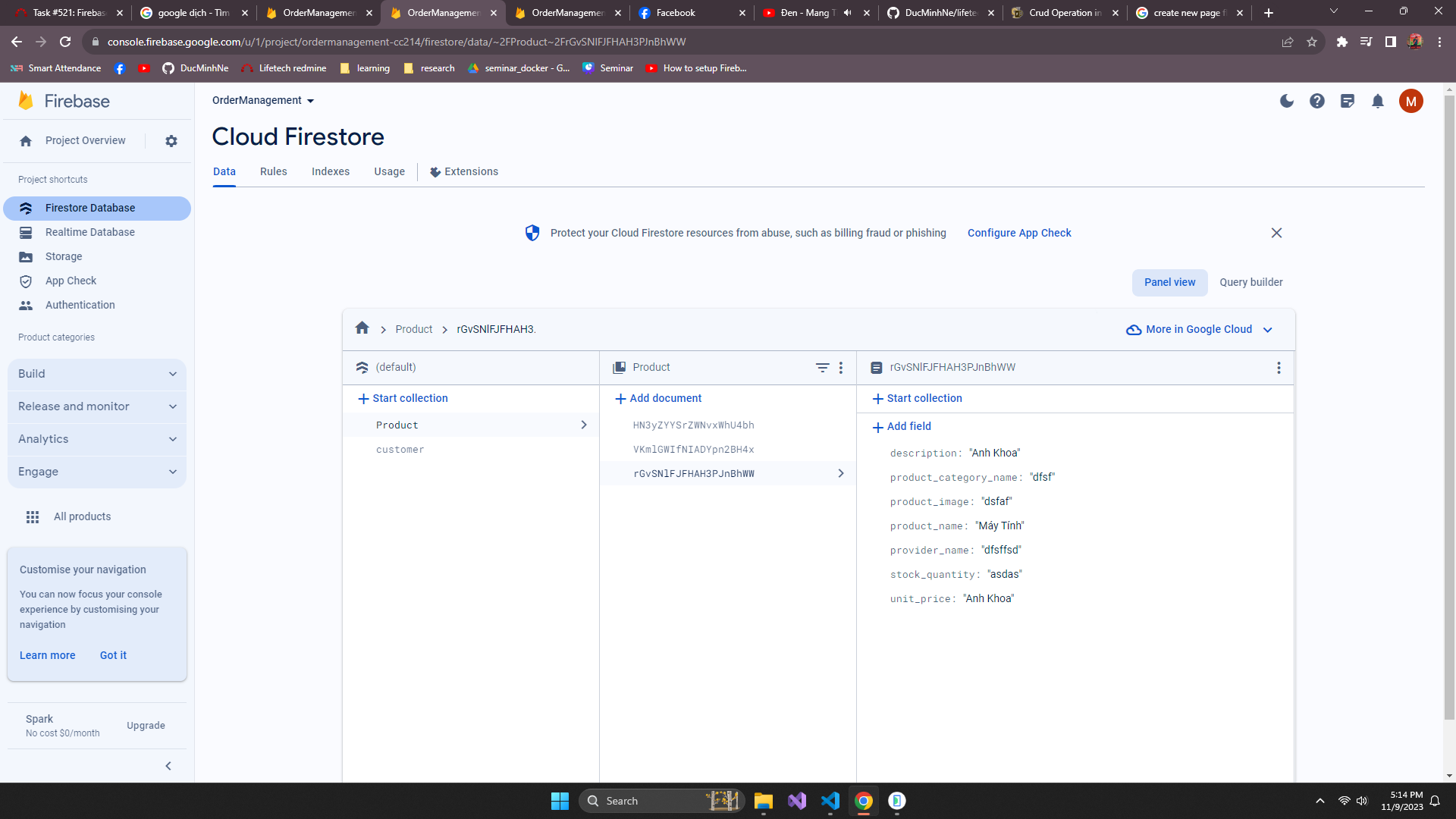The image size is (1456, 819).
Task: Expand the Analytics category
Action: [97, 439]
